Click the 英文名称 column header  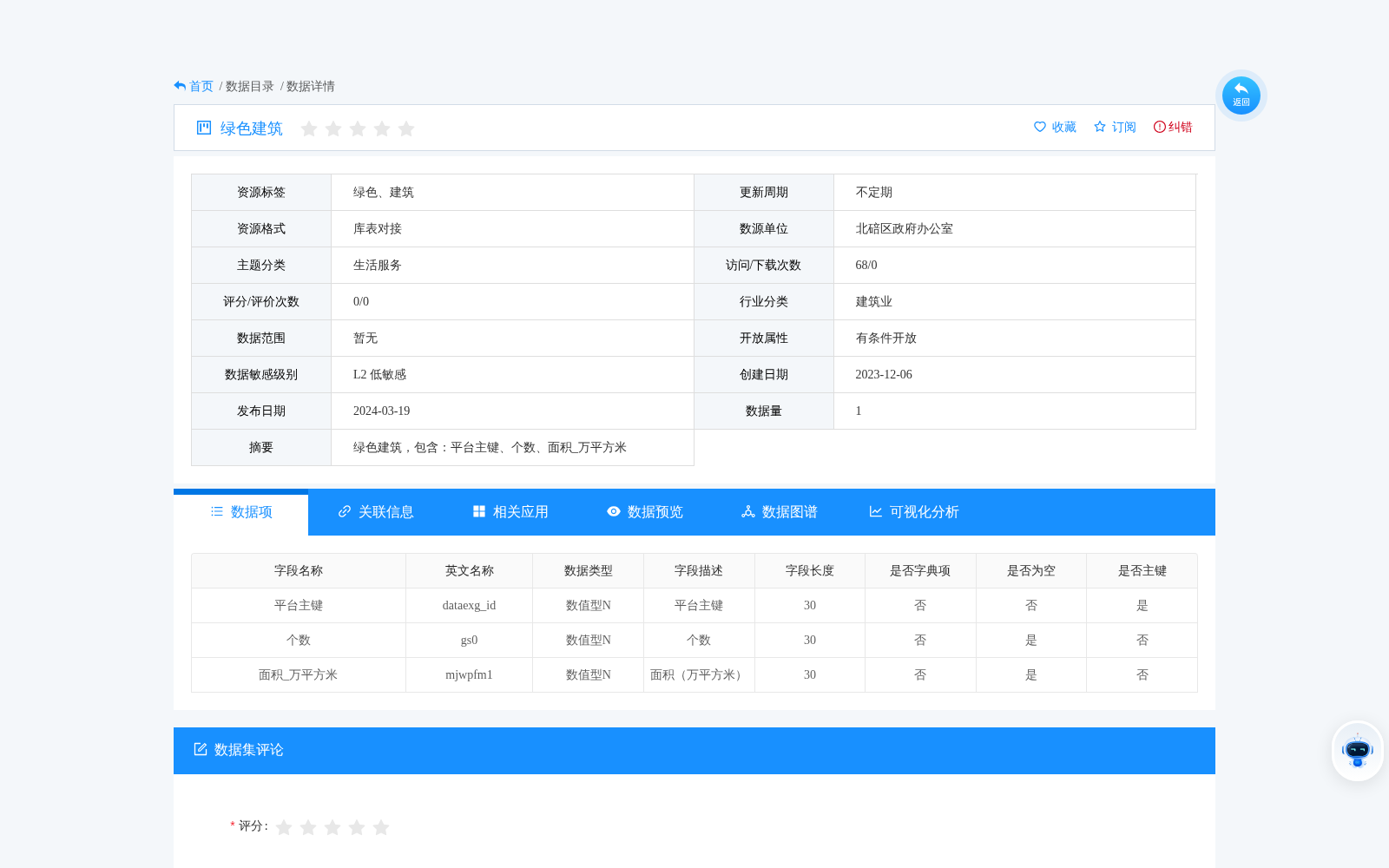[469, 571]
